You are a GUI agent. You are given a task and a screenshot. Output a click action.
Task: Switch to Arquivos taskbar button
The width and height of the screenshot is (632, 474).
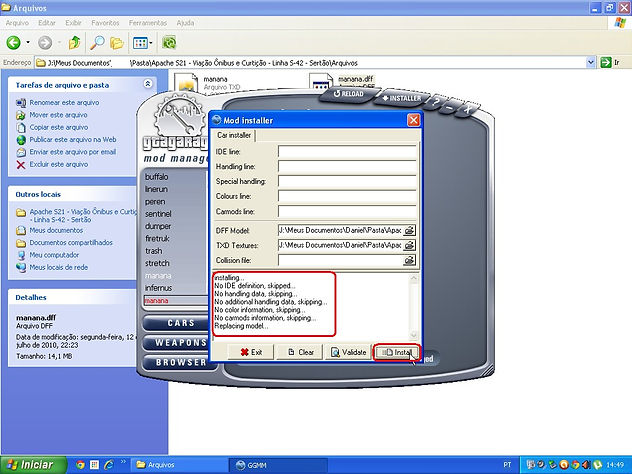[x=180, y=465]
